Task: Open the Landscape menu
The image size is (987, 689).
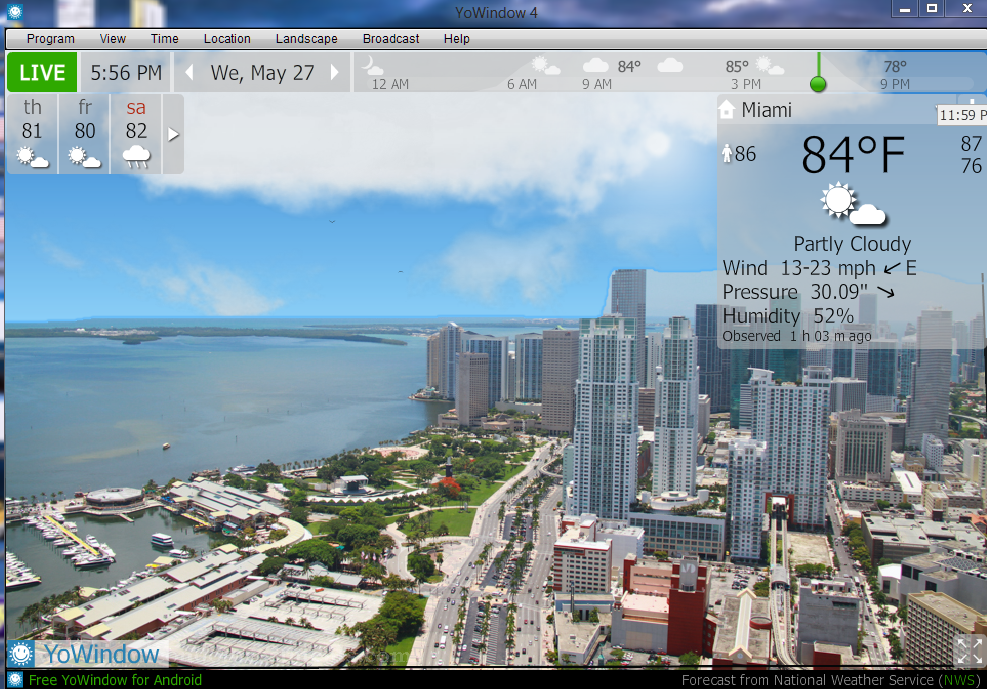Action: tap(306, 39)
